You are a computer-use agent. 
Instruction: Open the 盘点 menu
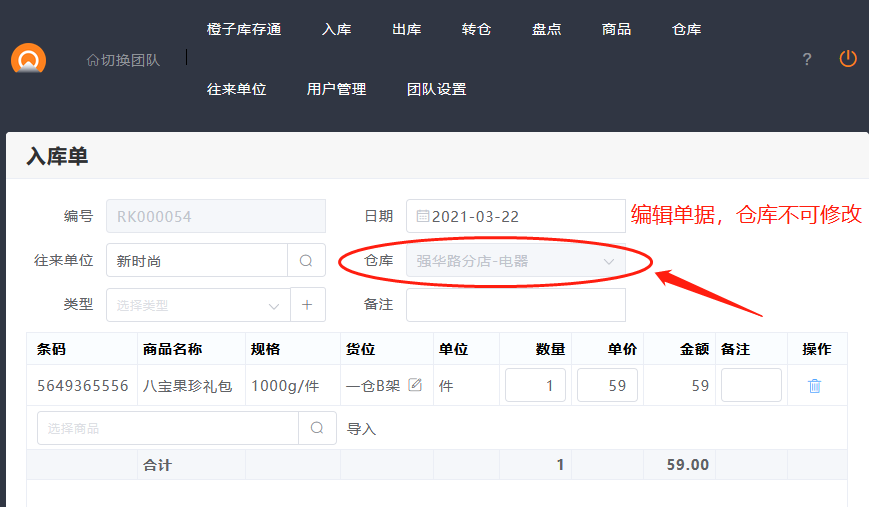pos(546,29)
